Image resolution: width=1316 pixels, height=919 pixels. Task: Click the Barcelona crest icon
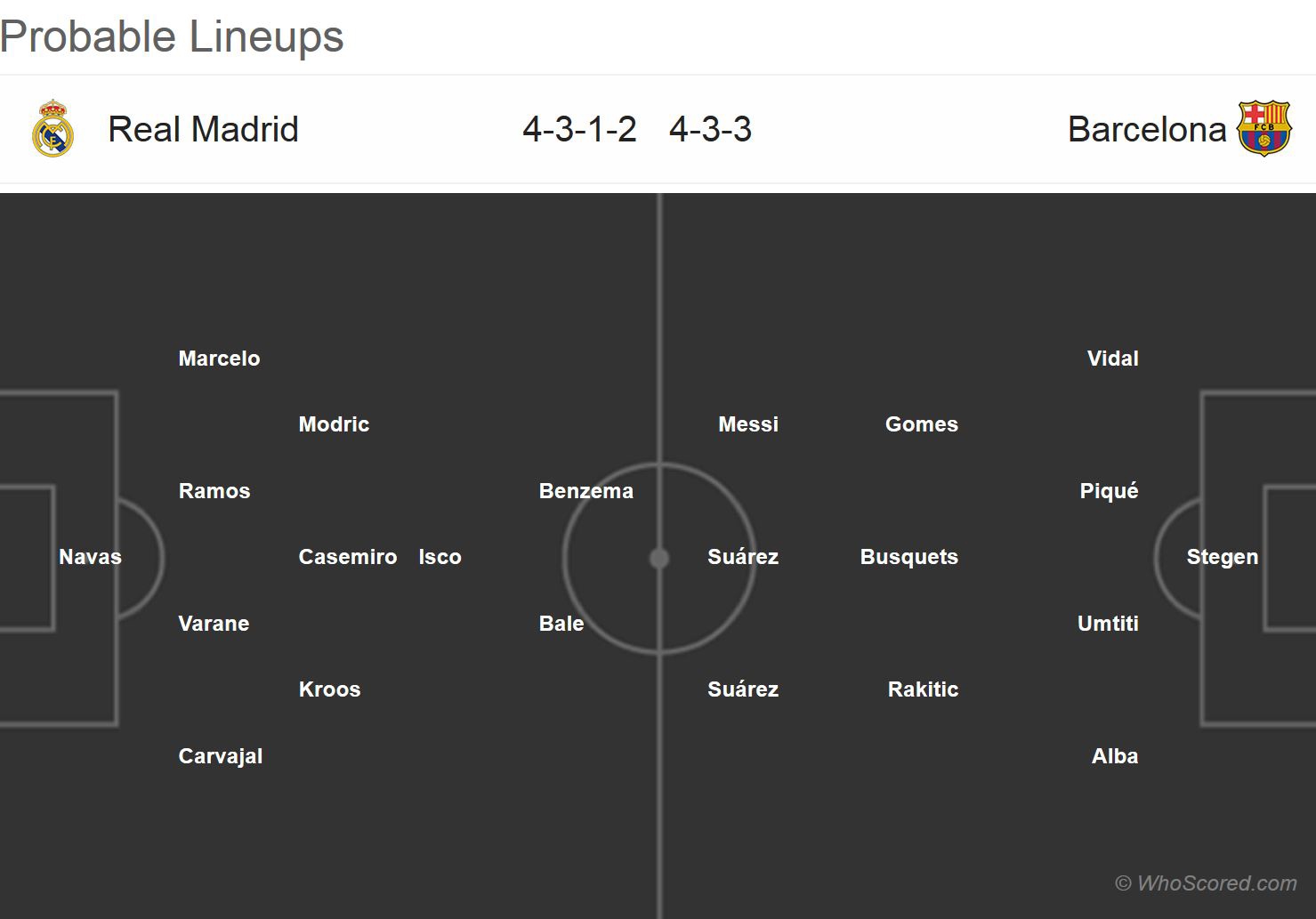(1264, 129)
